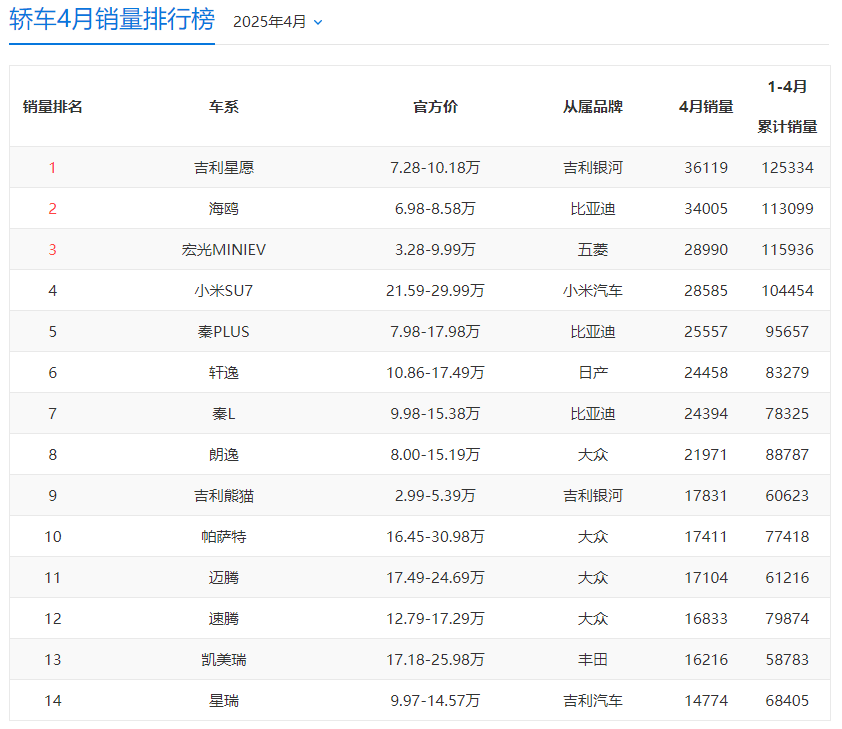Open the 吉利星愿 car series link
842x729 pixels.
tap(224, 168)
